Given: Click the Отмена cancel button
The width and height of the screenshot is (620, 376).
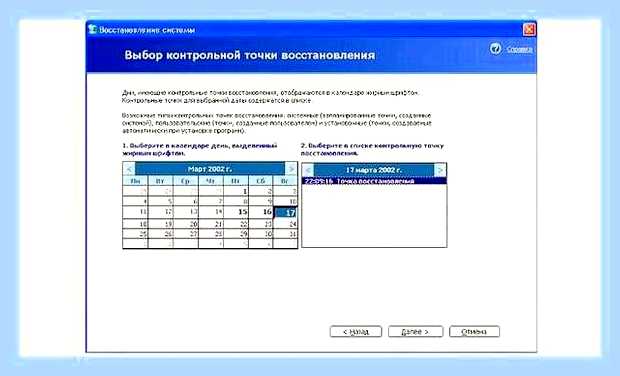Looking at the screenshot, I should pos(474,332).
